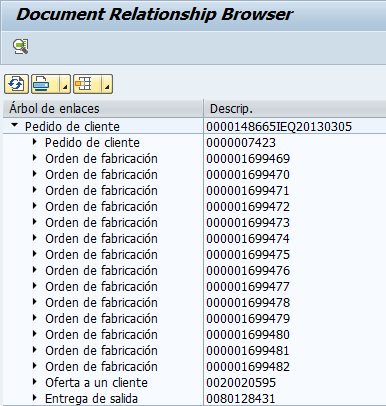The image size is (386, 406).
Task: Click the Árbol de enlaces column header
Action: coord(103,109)
